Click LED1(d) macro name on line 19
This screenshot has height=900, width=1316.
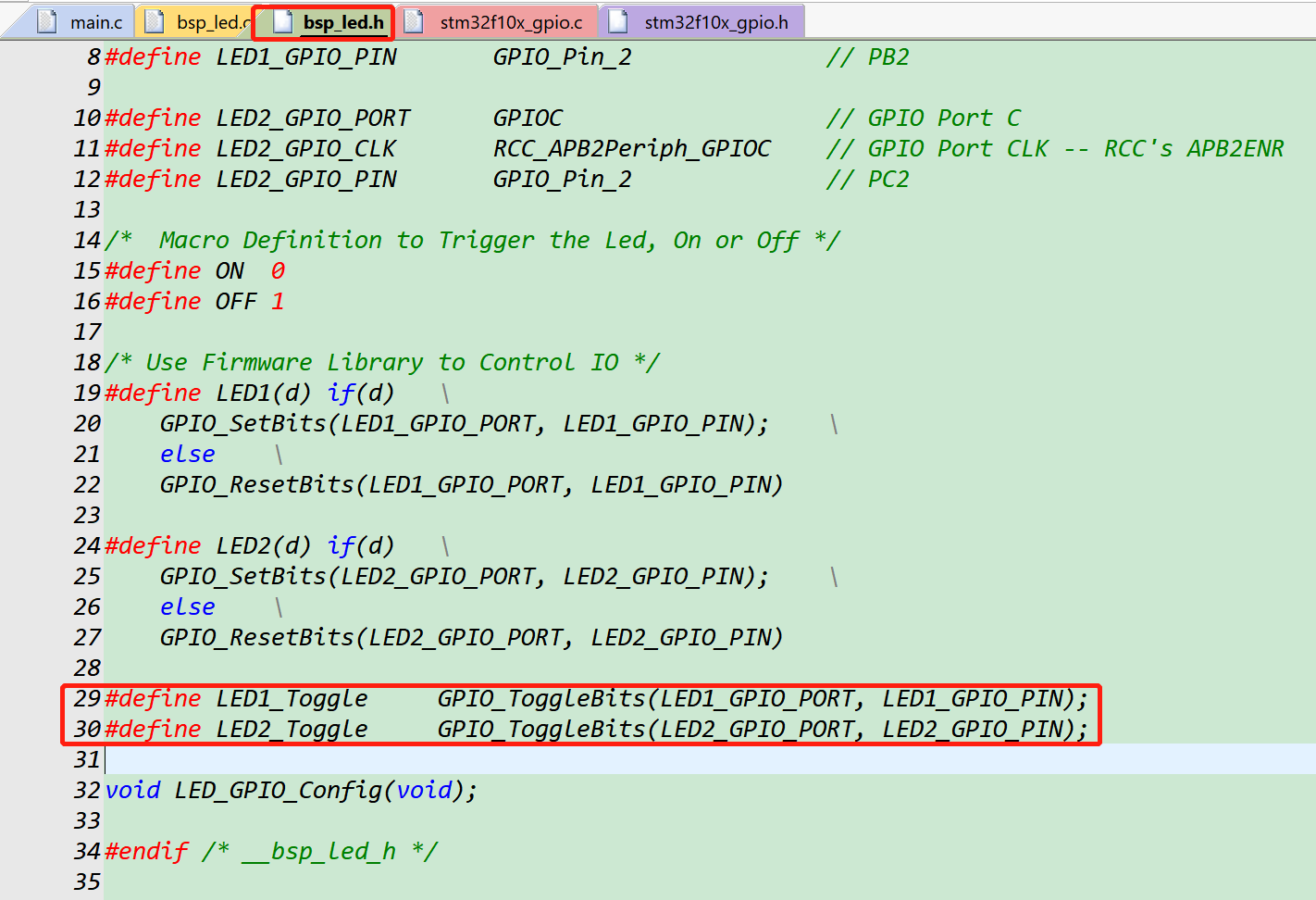264,393
